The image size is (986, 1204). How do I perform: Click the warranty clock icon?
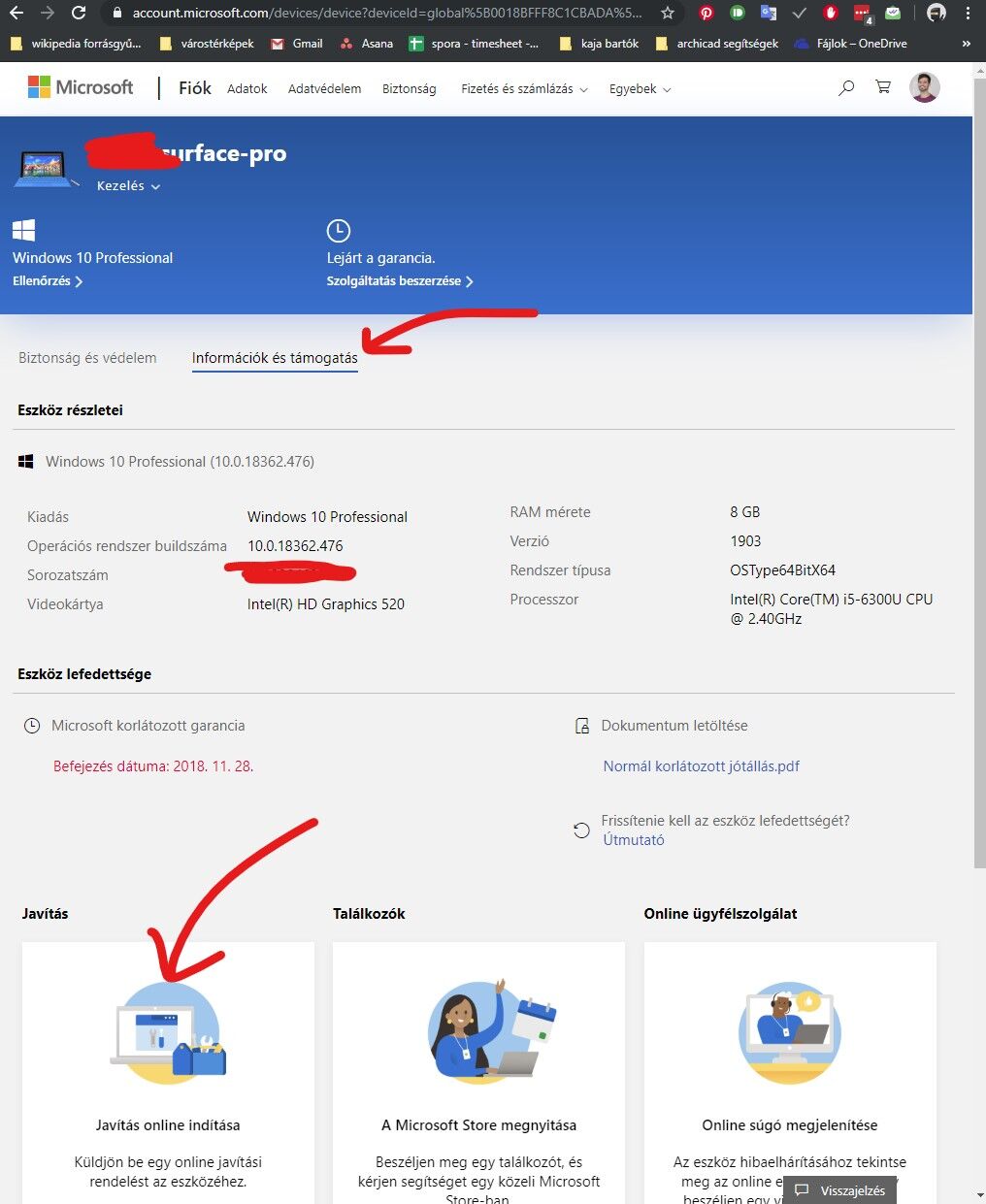[338, 230]
